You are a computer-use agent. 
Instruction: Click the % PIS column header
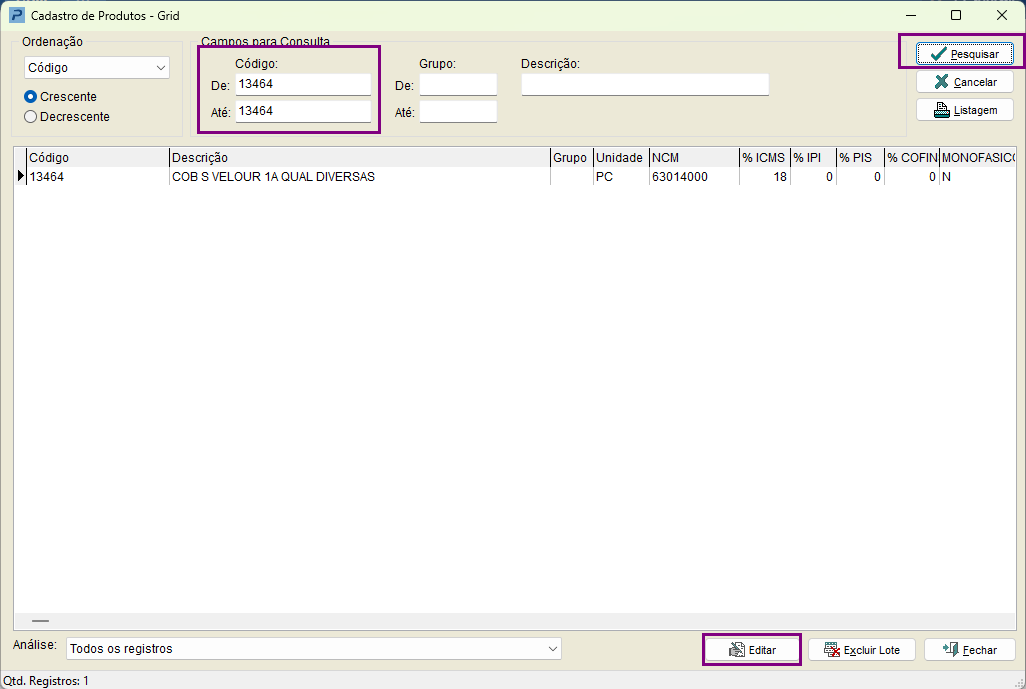[x=860, y=158]
